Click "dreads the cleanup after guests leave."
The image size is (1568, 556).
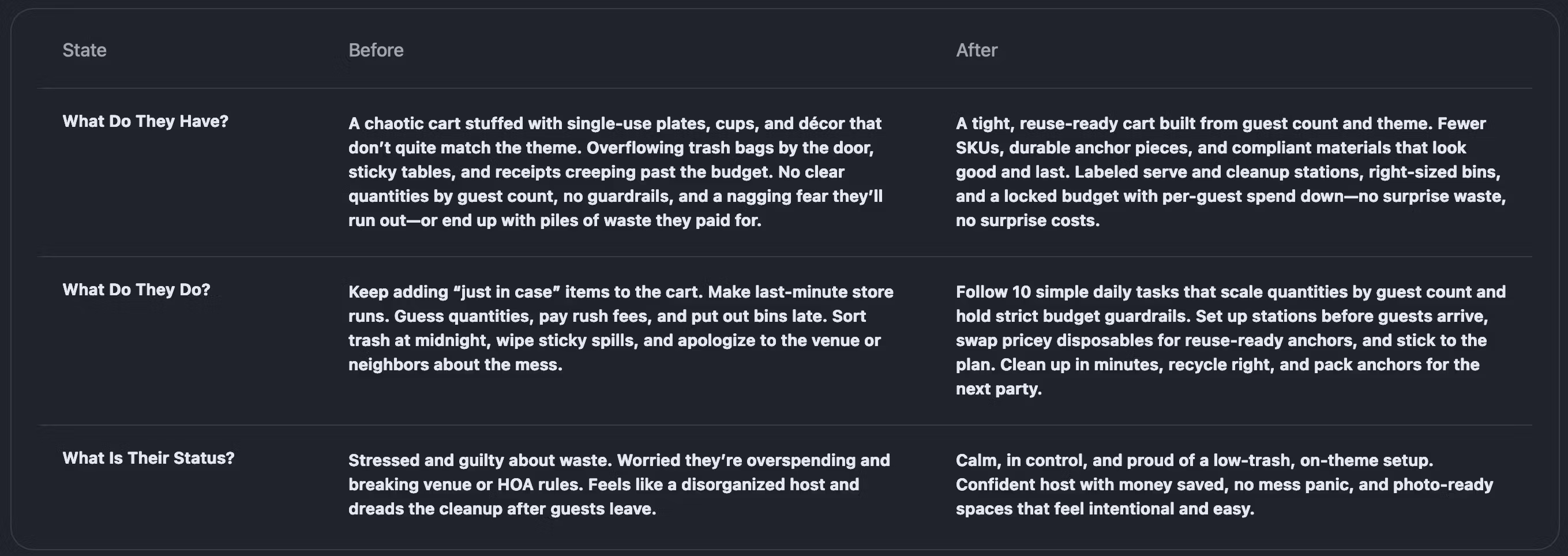(x=502, y=509)
